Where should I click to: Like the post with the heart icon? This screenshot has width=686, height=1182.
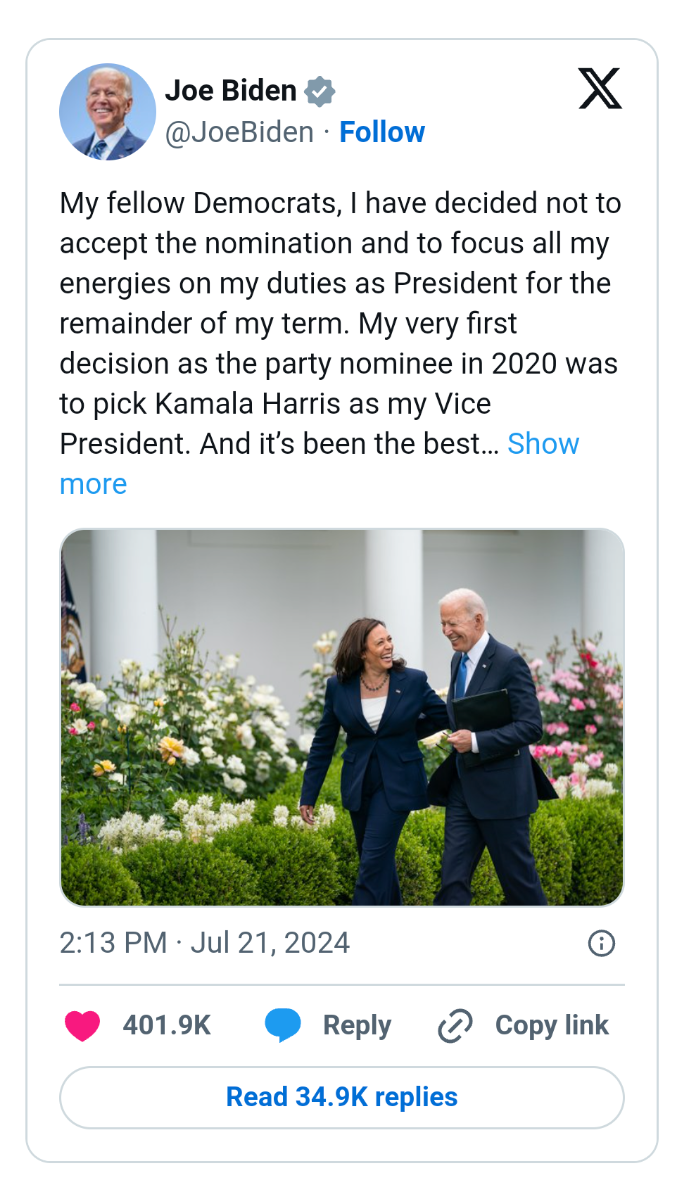click(82, 1026)
